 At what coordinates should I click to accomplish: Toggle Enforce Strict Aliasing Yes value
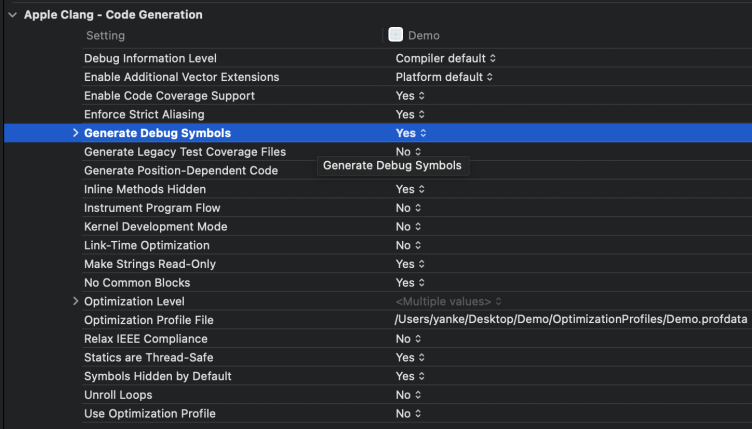pyautogui.click(x=410, y=115)
